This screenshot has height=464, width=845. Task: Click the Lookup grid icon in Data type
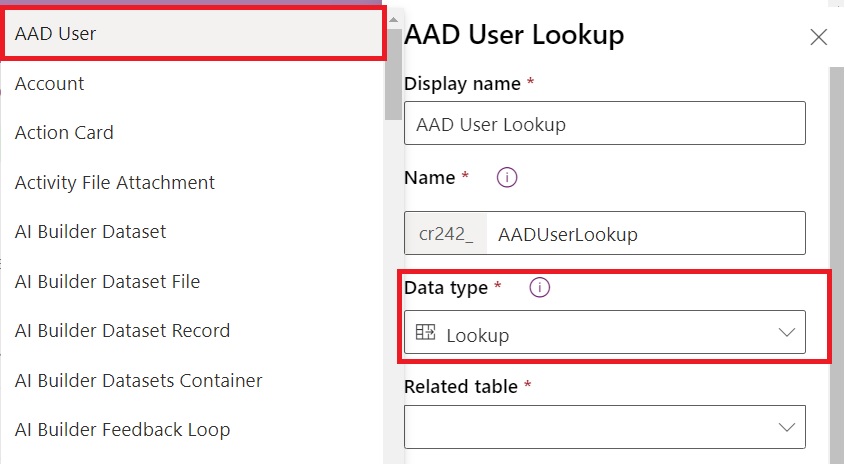(425, 334)
